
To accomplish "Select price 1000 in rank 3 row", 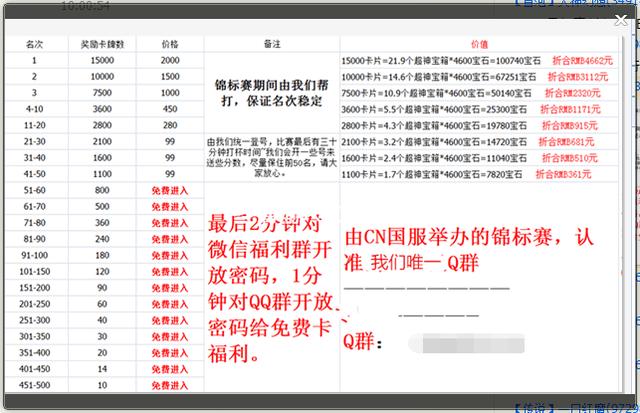I will tap(170, 93).
